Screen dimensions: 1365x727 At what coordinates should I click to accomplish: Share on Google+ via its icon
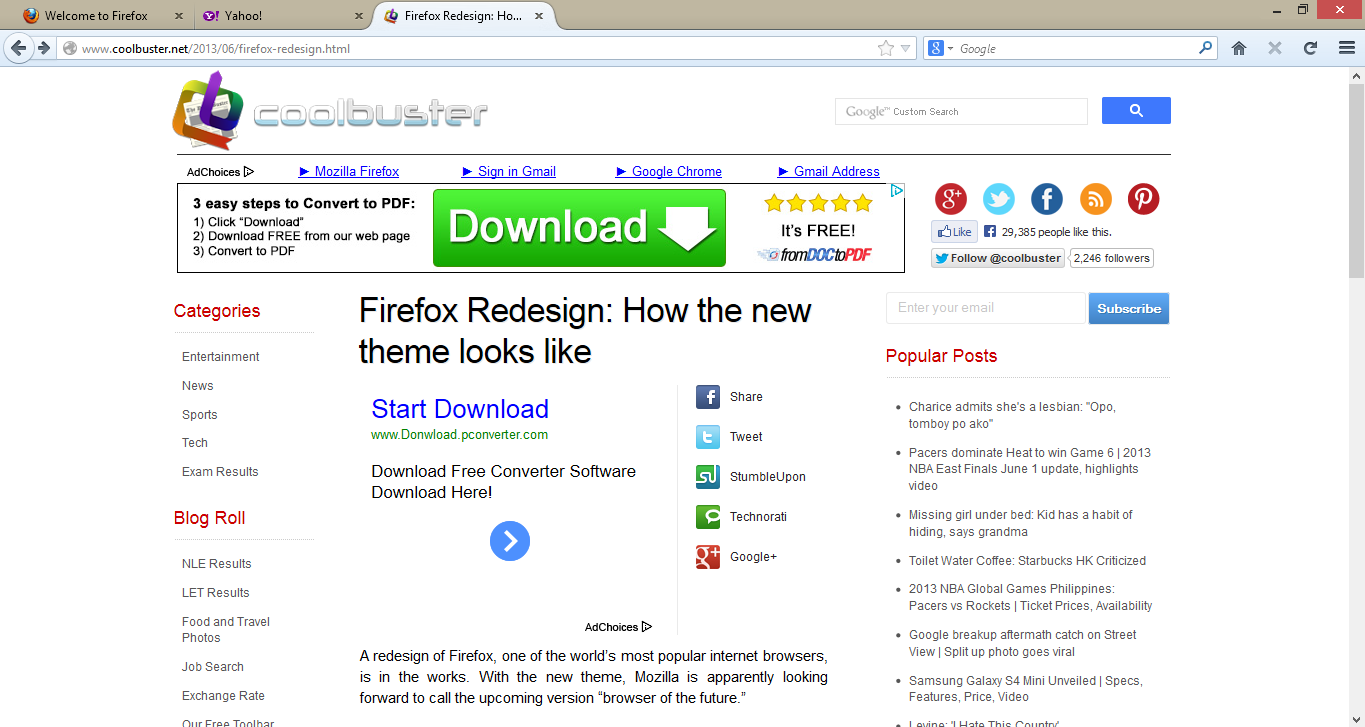[x=708, y=557]
